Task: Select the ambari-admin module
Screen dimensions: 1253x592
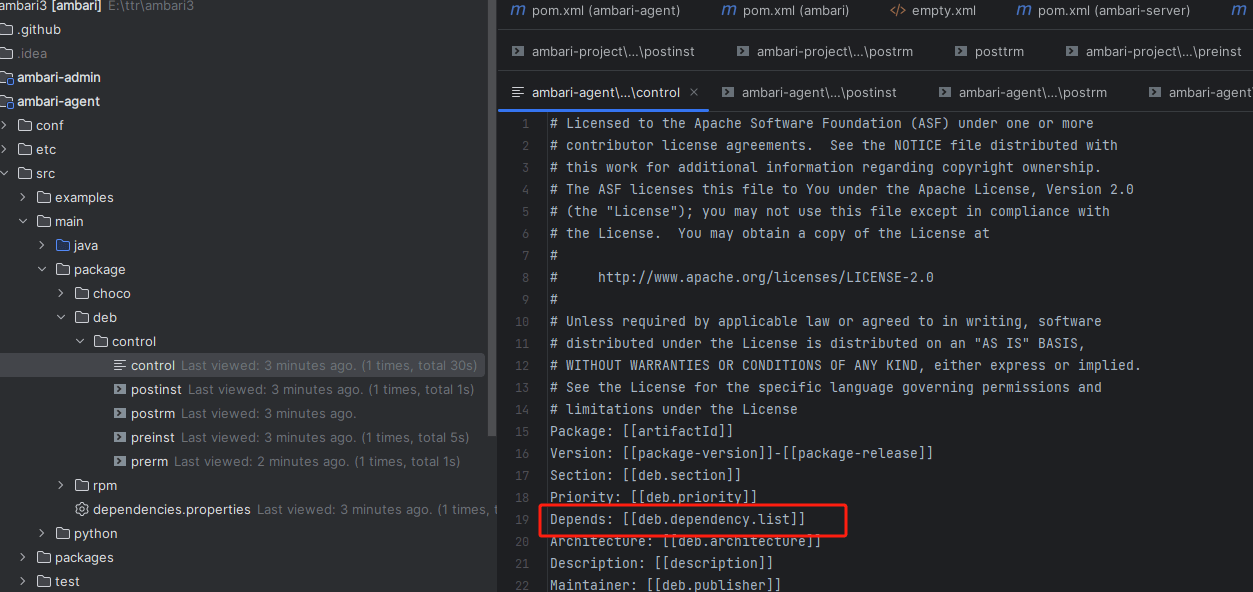Action: point(58,77)
